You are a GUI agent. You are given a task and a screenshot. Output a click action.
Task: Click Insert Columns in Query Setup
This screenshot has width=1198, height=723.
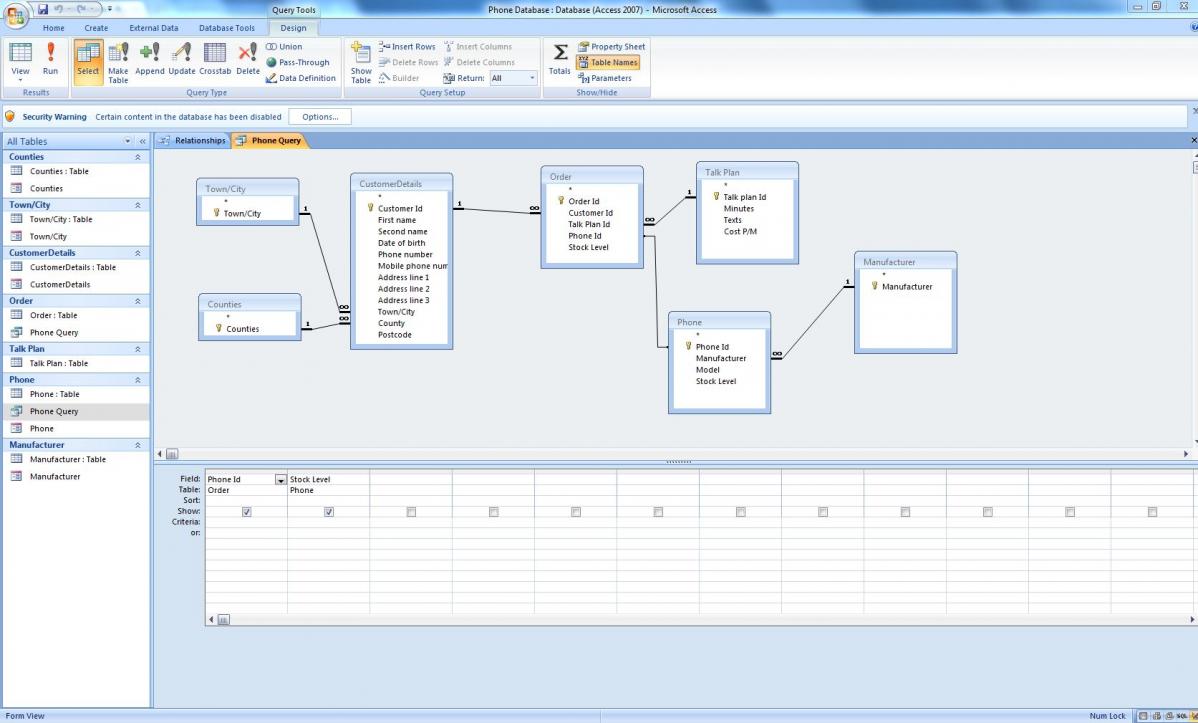(x=478, y=47)
